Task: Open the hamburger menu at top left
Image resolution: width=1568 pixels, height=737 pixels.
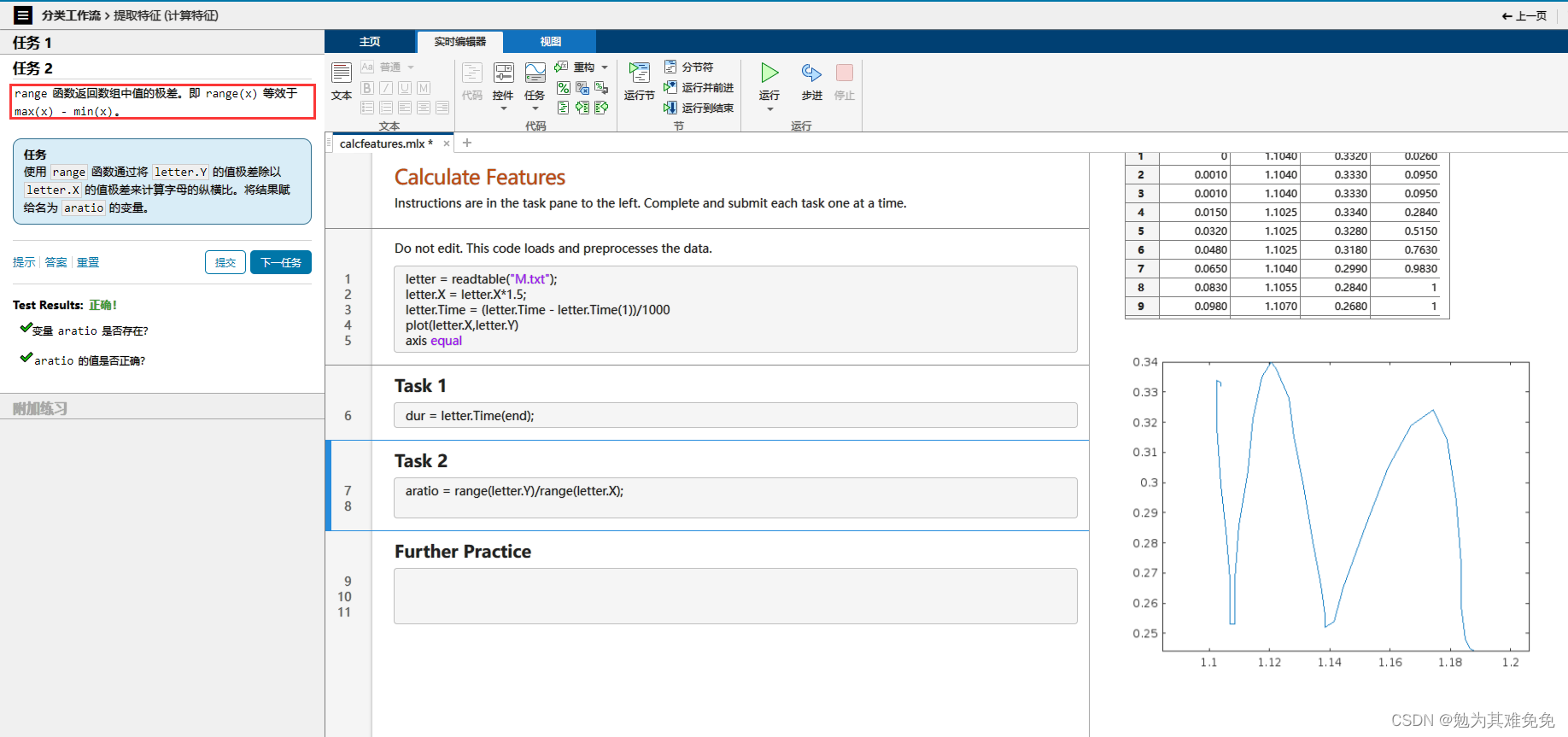Action: pyautogui.click(x=23, y=15)
